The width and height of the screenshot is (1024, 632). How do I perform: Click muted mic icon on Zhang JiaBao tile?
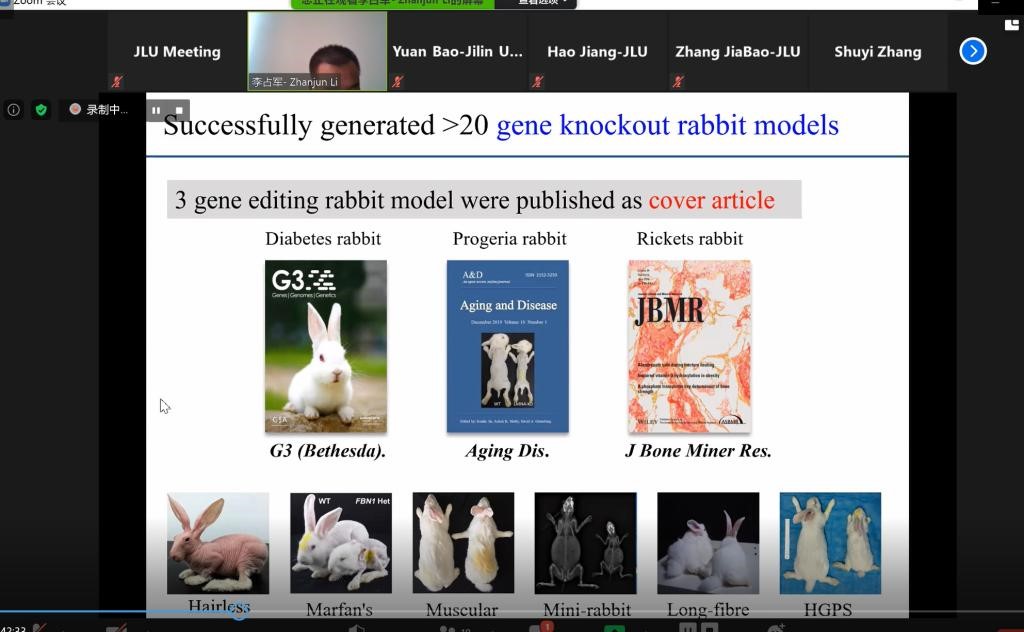tap(678, 82)
